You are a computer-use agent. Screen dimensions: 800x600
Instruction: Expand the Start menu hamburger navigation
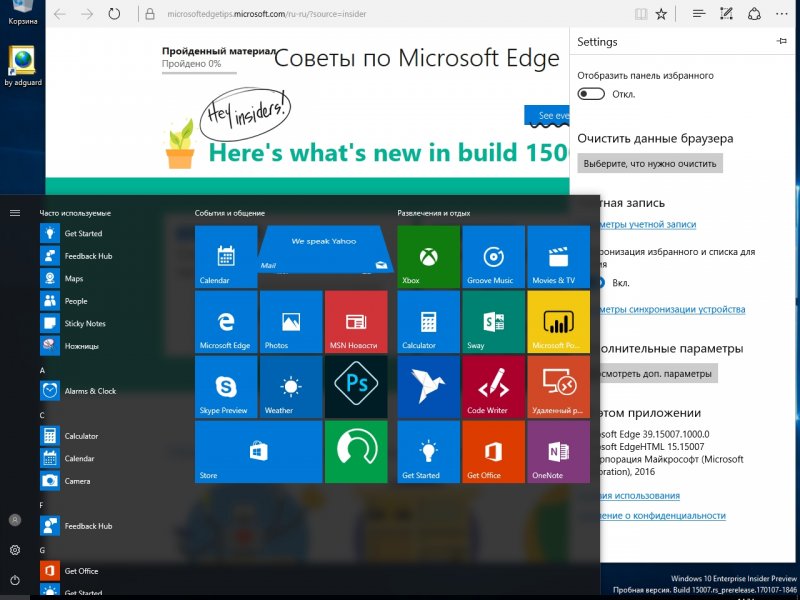tap(15, 213)
